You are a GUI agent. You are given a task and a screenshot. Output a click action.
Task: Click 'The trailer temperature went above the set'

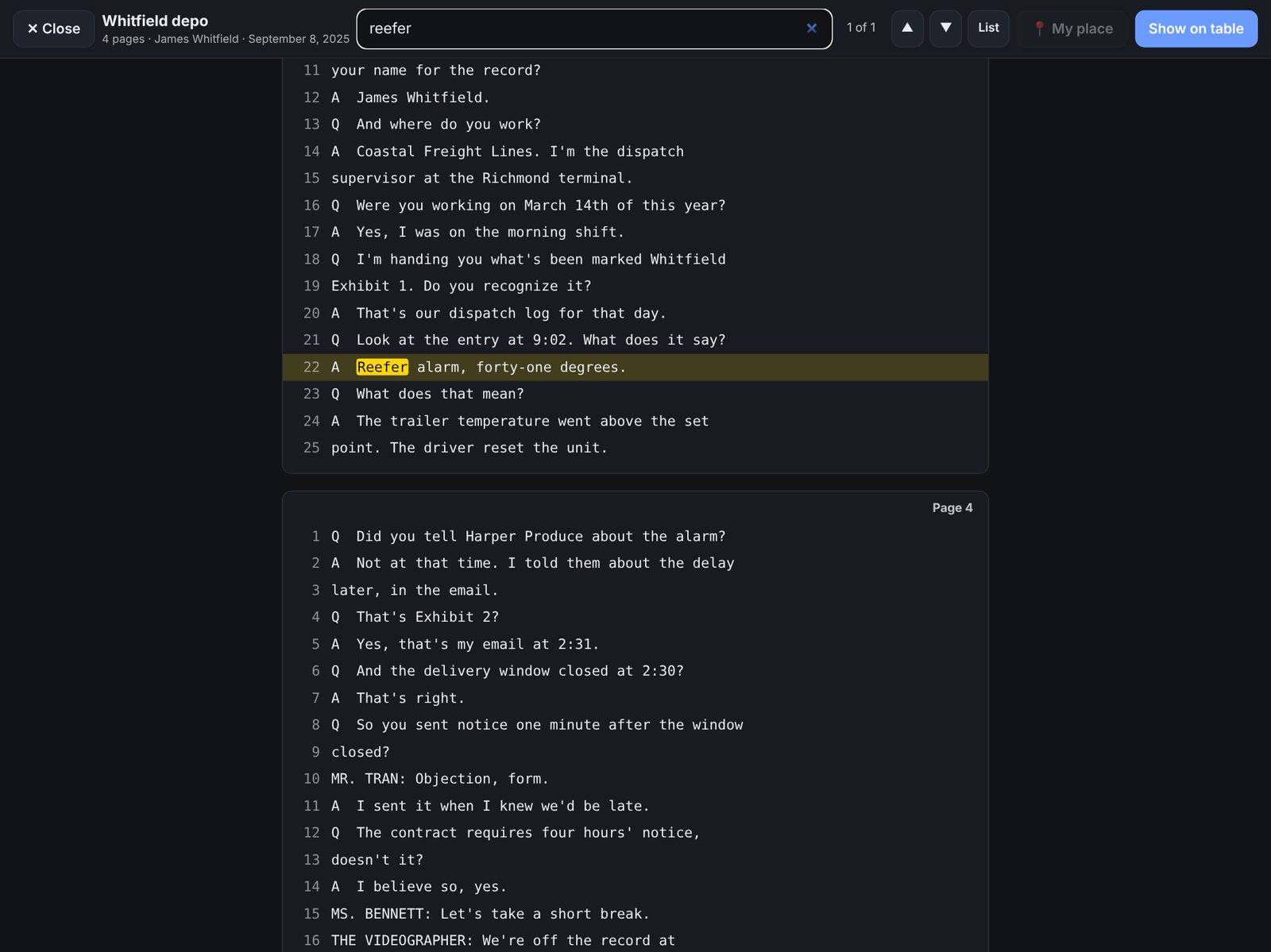click(x=635, y=421)
